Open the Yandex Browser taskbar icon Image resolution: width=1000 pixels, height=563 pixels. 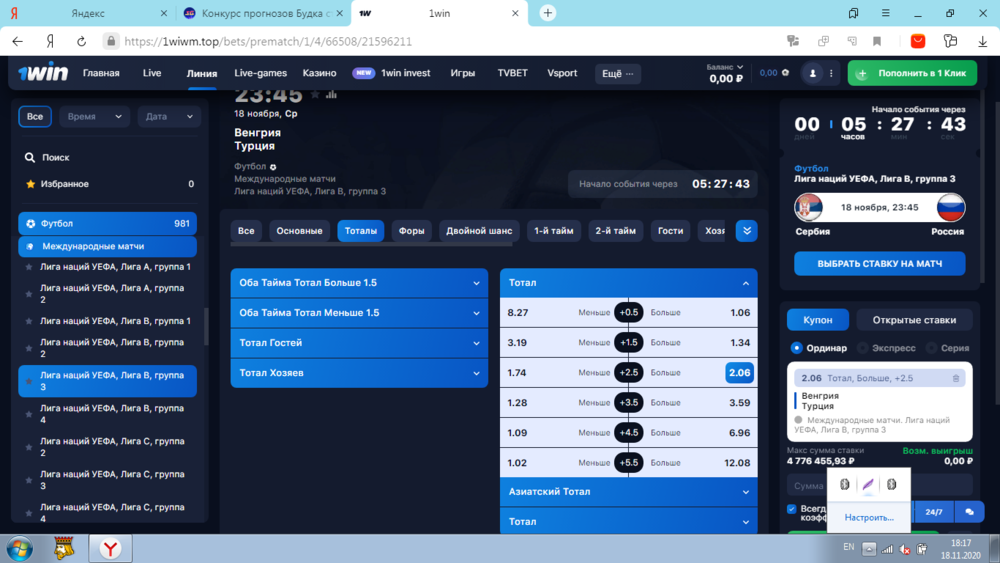coord(110,548)
